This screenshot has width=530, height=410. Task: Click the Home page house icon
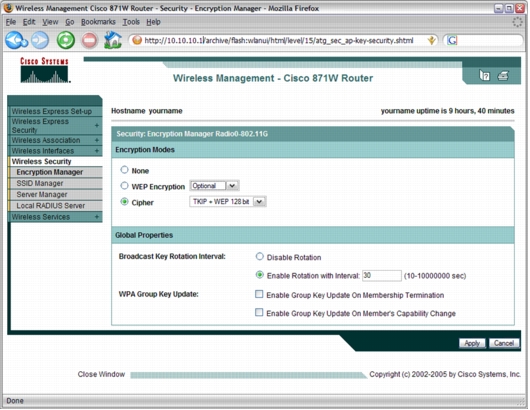113,40
